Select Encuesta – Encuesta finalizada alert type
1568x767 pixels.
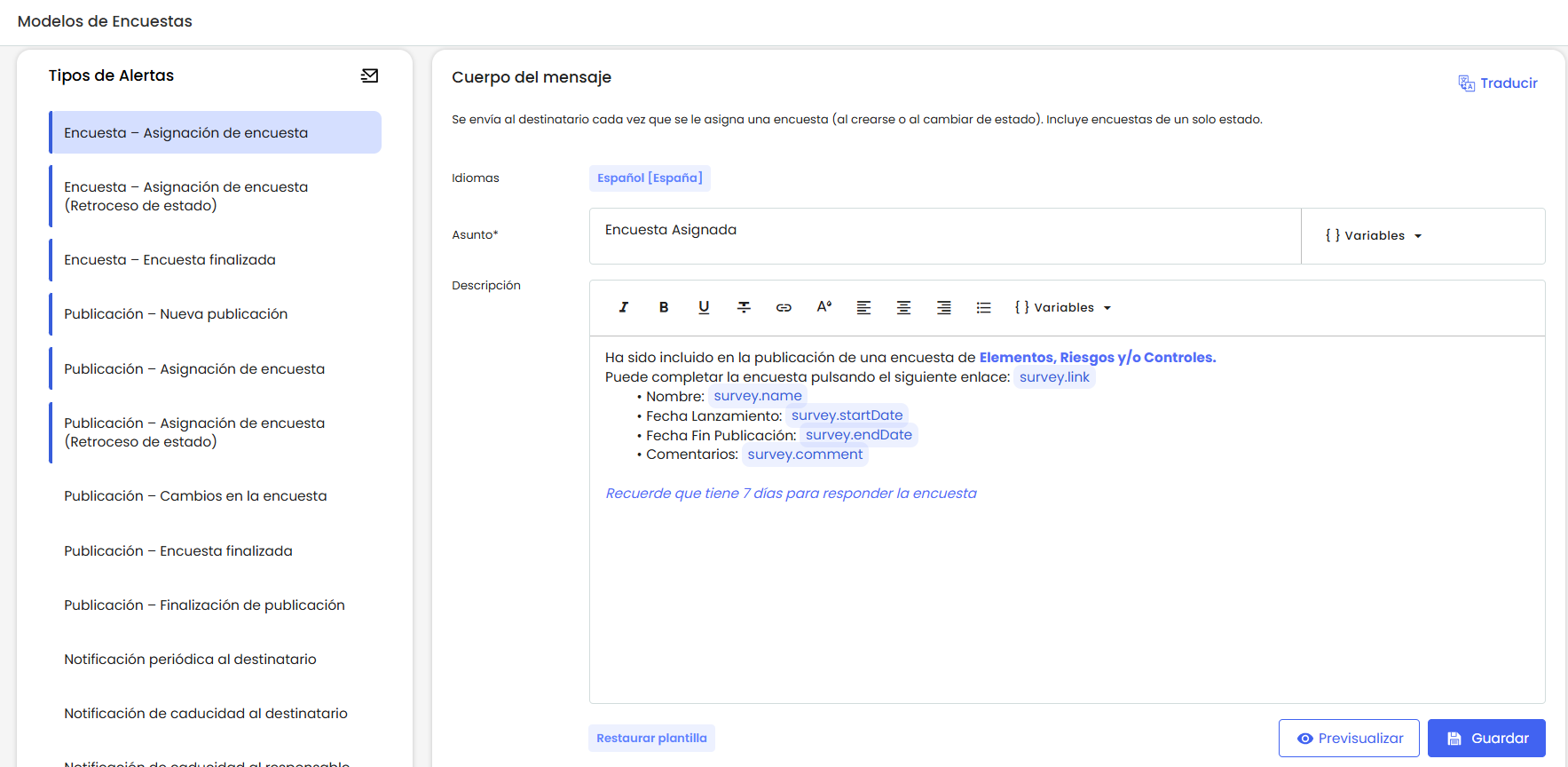click(169, 260)
